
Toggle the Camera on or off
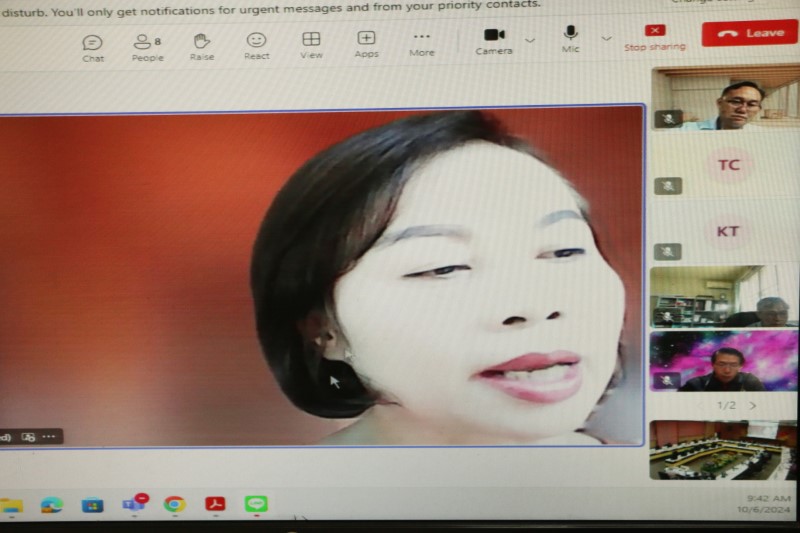point(494,38)
